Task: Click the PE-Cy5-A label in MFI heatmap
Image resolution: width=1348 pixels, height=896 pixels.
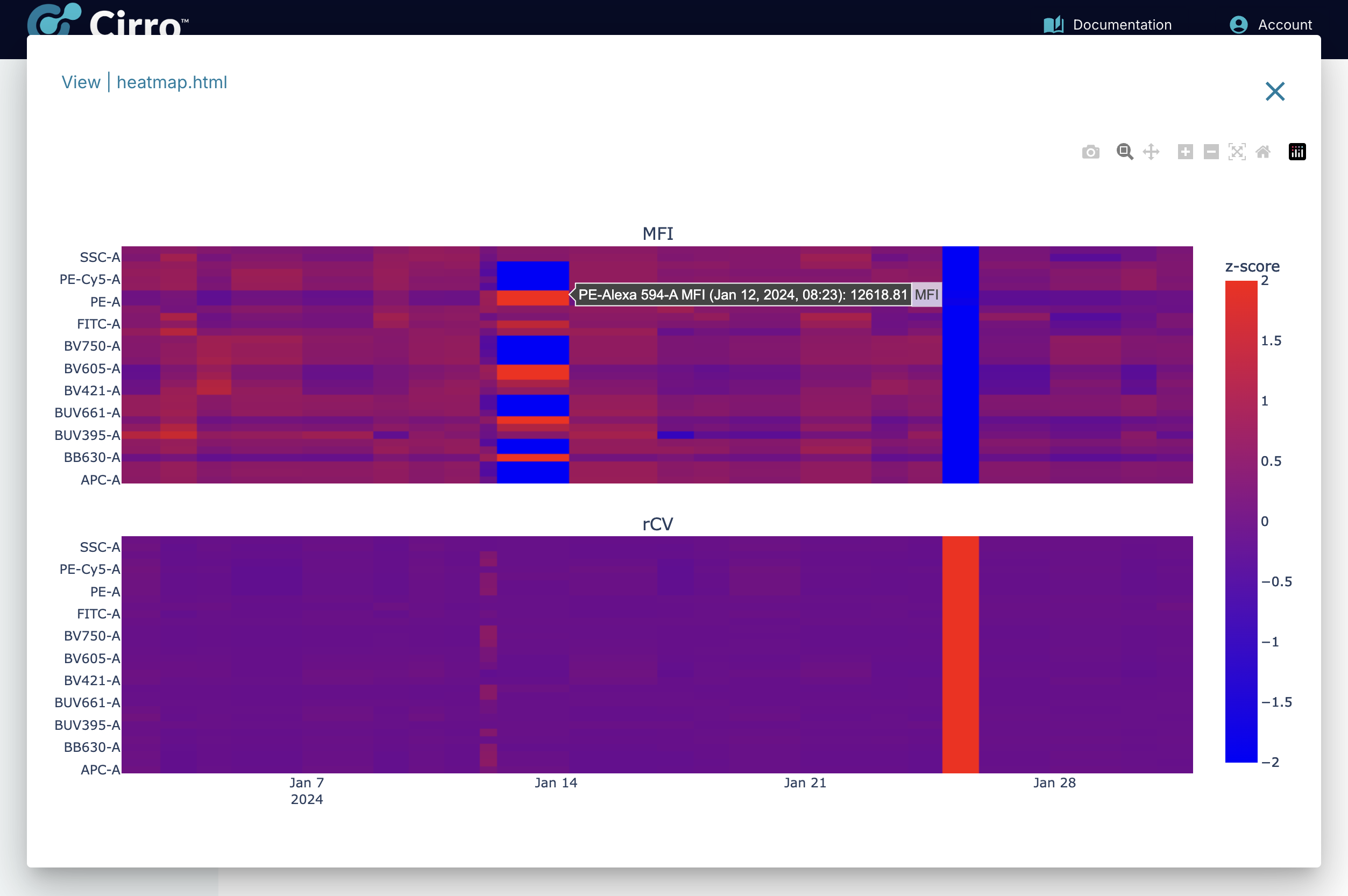Action: [90, 280]
